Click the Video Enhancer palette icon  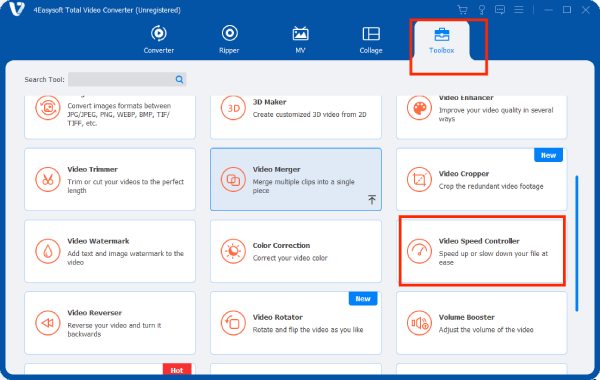(x=419, y=108)
